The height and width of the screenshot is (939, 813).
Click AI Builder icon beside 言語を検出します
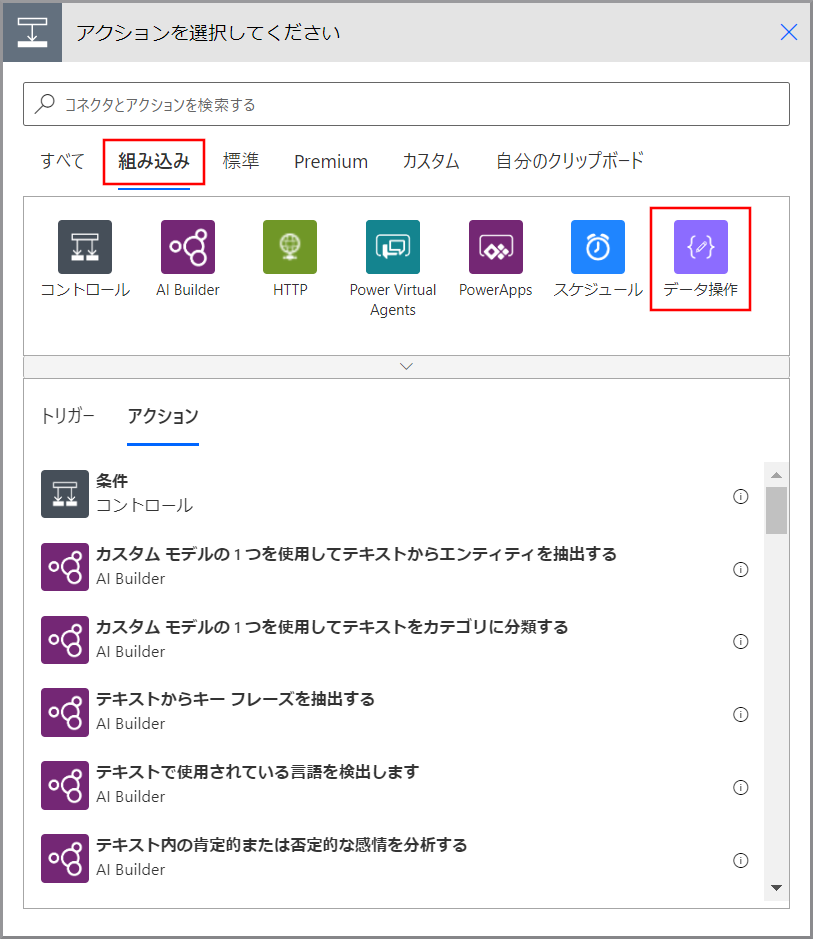(65, 786)
